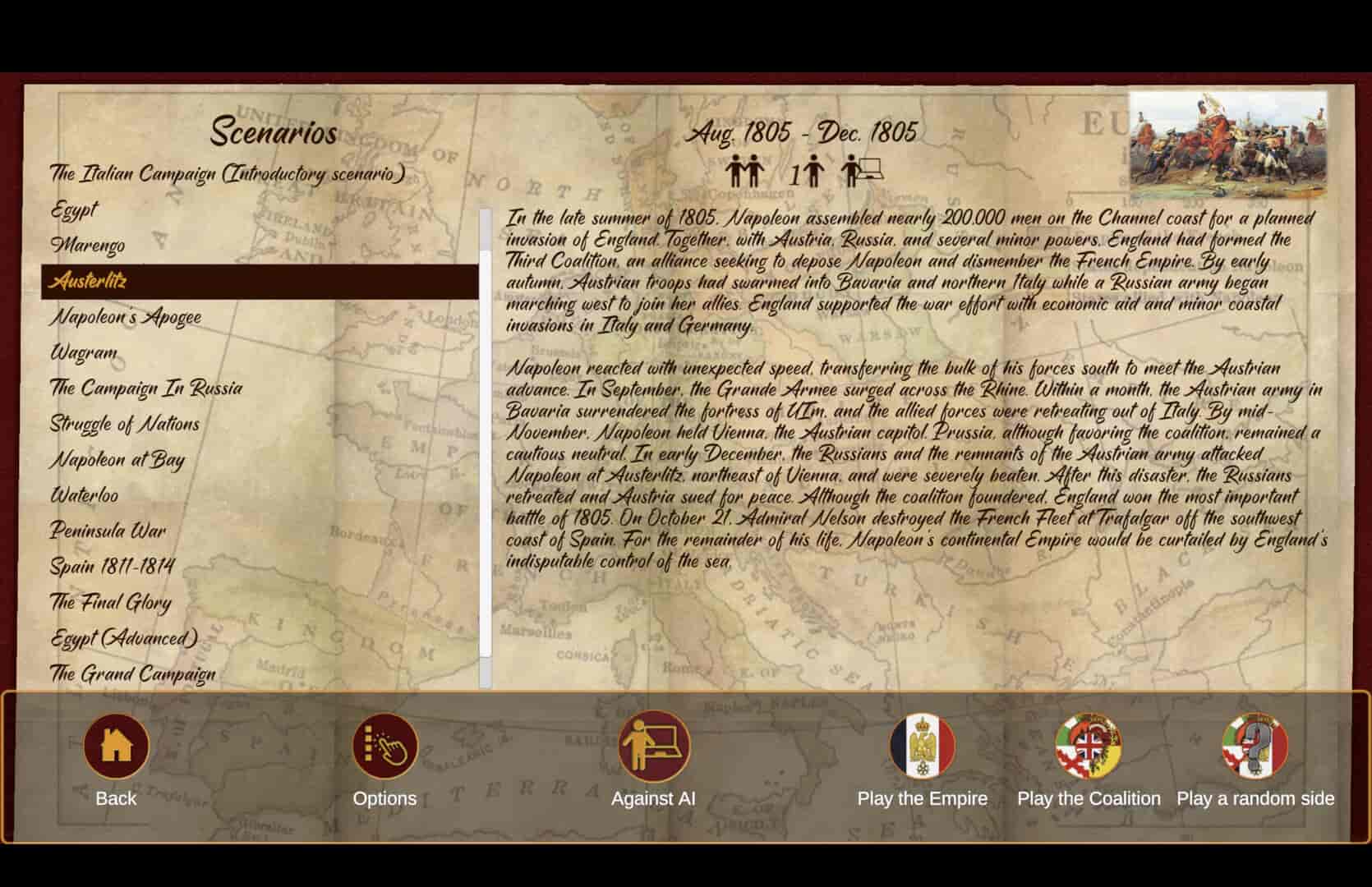1372x887 pixels.
Task: Open the battle painting thumbnail
Action: click(1227, 145)
